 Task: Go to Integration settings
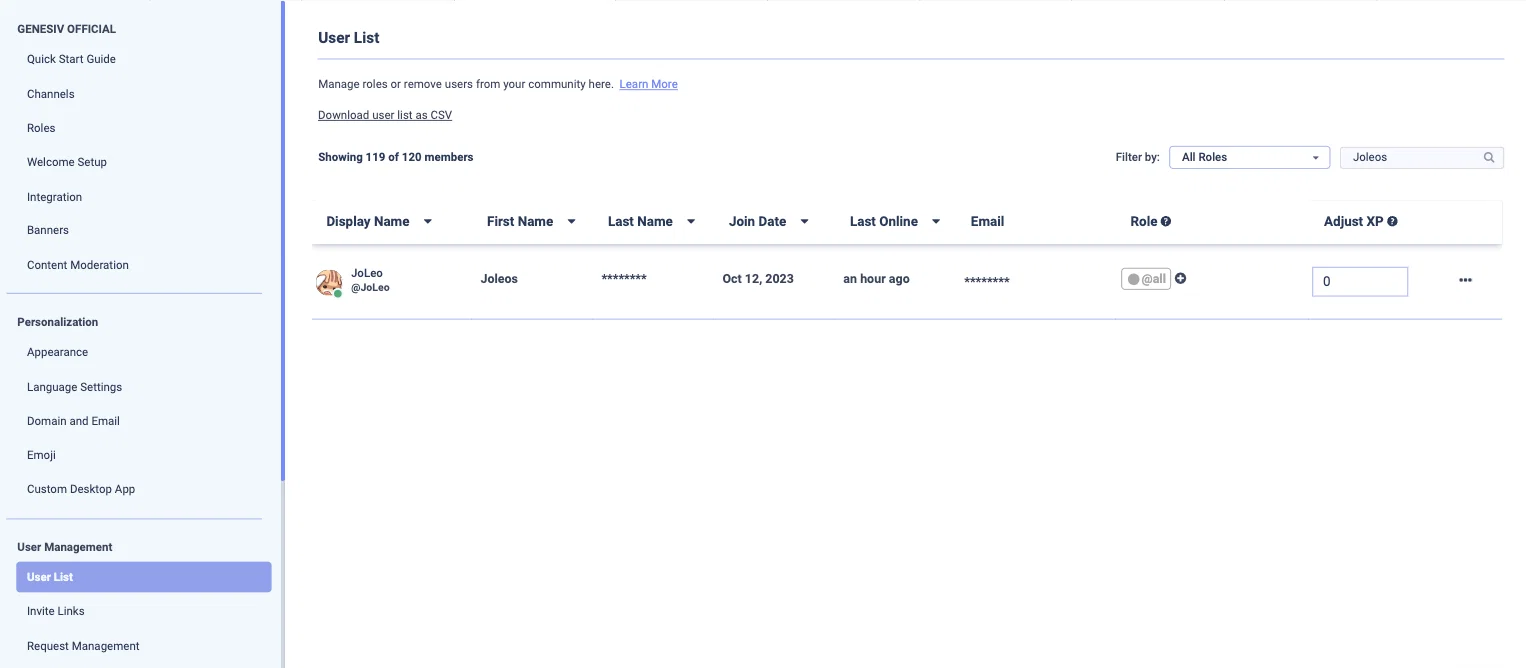pyautogui.click(x=54, y=197)
